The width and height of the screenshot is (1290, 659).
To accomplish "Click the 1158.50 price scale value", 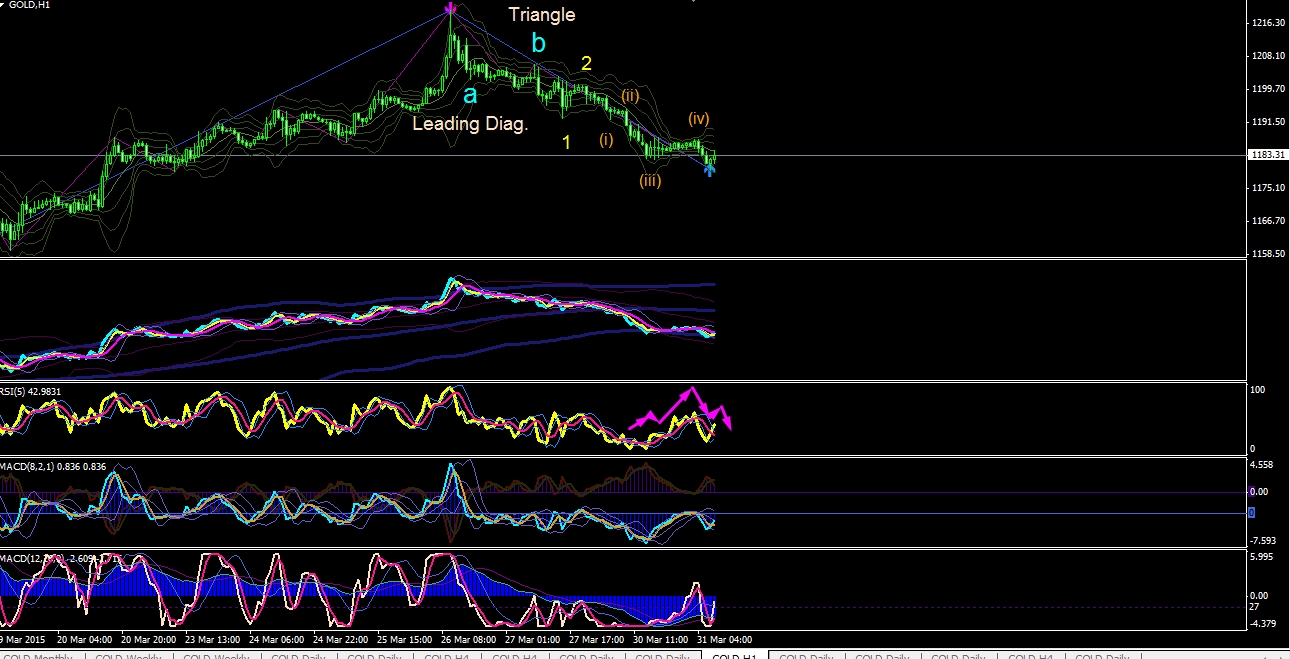I will point(1267,254).
